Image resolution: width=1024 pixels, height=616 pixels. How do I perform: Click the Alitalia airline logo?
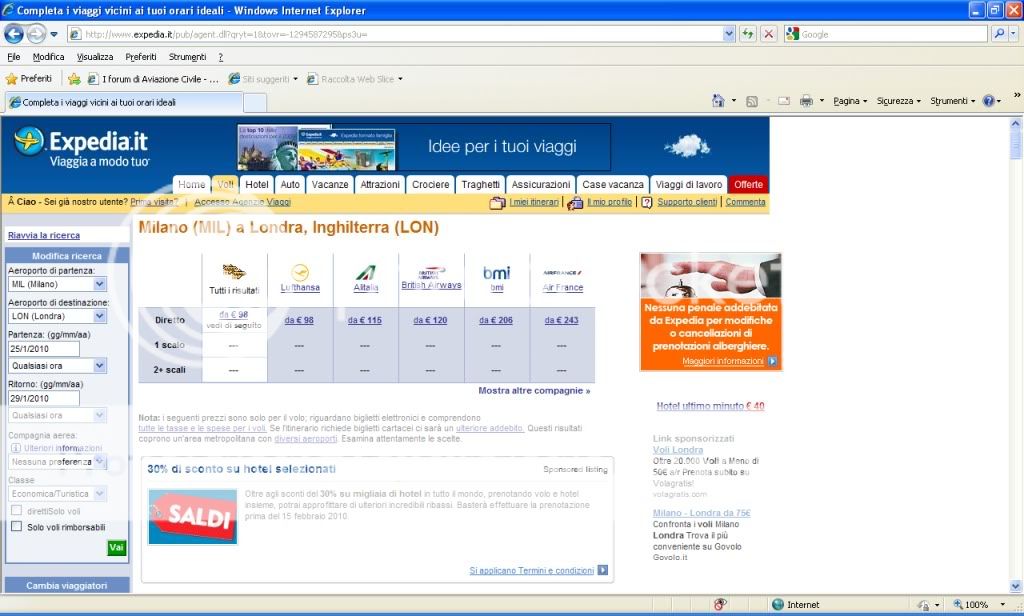click(366, 274)
